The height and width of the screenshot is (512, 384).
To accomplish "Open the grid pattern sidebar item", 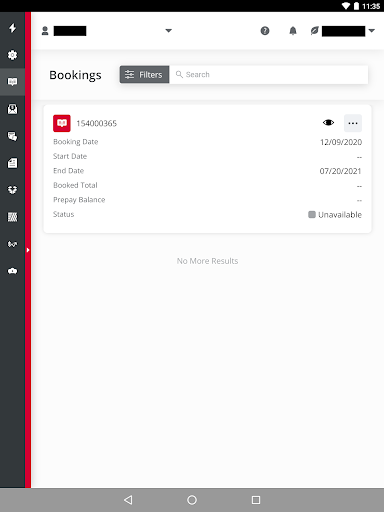I will pyautogui.click(x=12, y=217).
